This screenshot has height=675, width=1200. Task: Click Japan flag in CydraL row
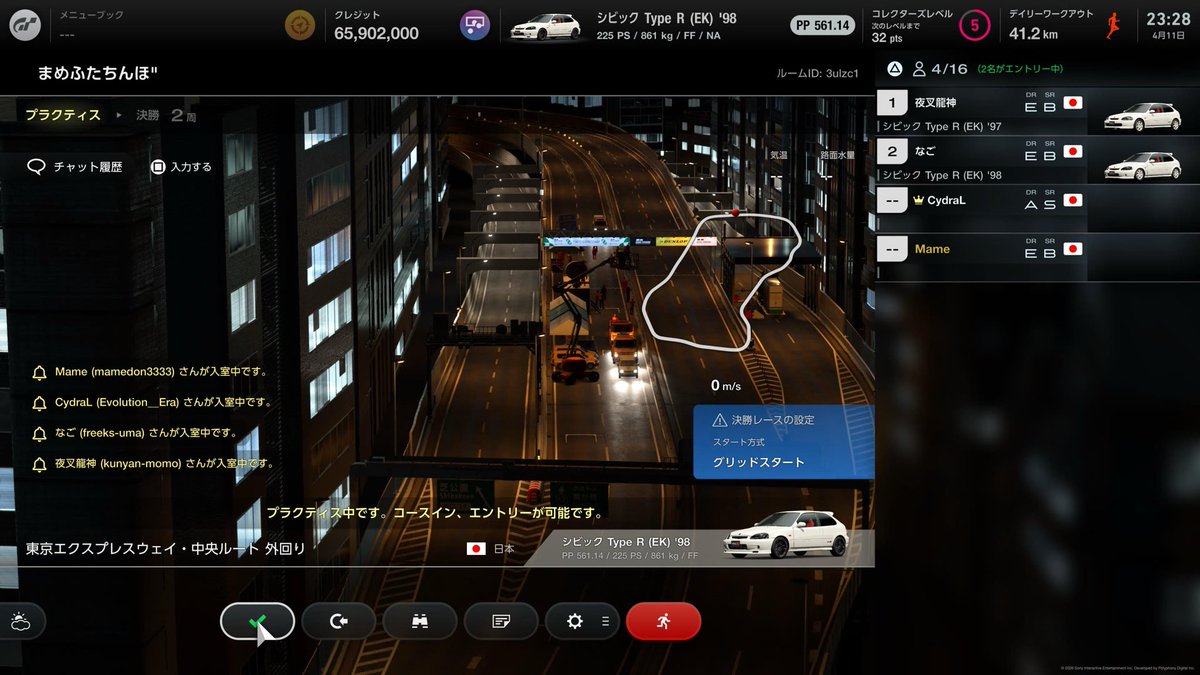coord(1073,200)
